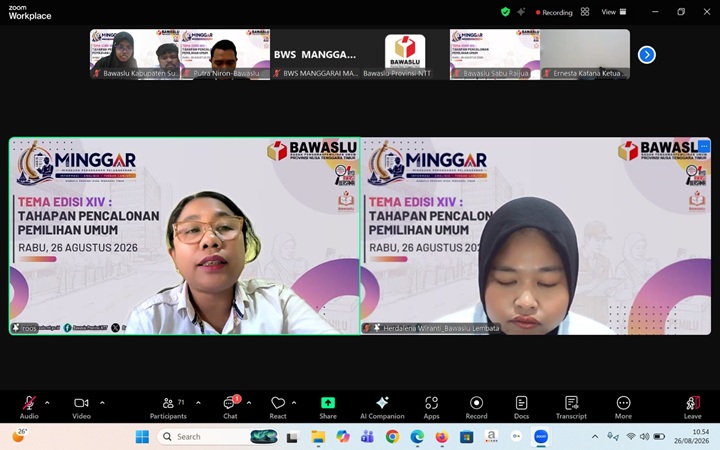Click the AI Companion sparkle icon at top

tap(521, 12)
